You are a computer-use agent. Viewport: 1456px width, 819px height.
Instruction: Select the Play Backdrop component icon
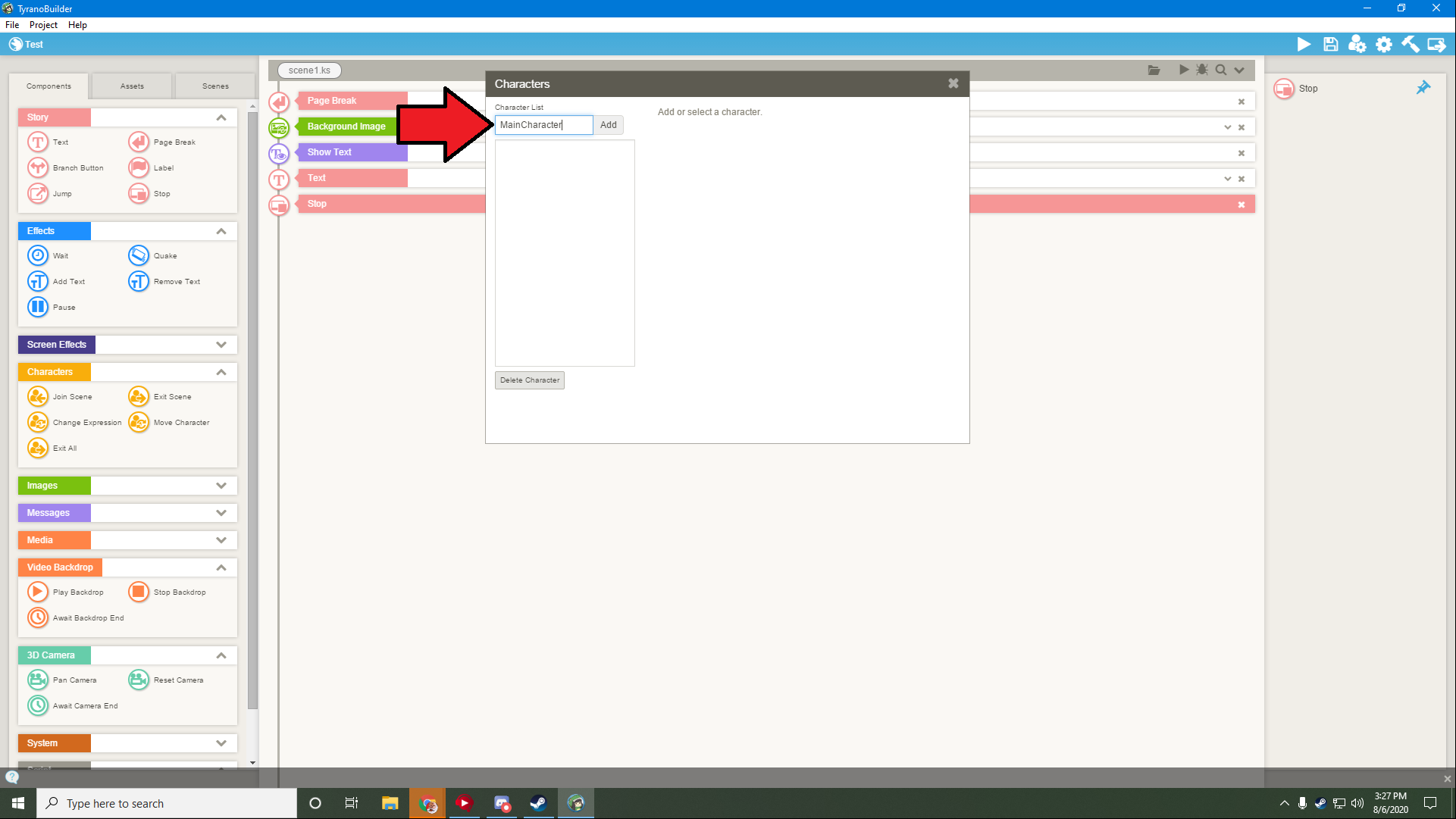[38, 592]
